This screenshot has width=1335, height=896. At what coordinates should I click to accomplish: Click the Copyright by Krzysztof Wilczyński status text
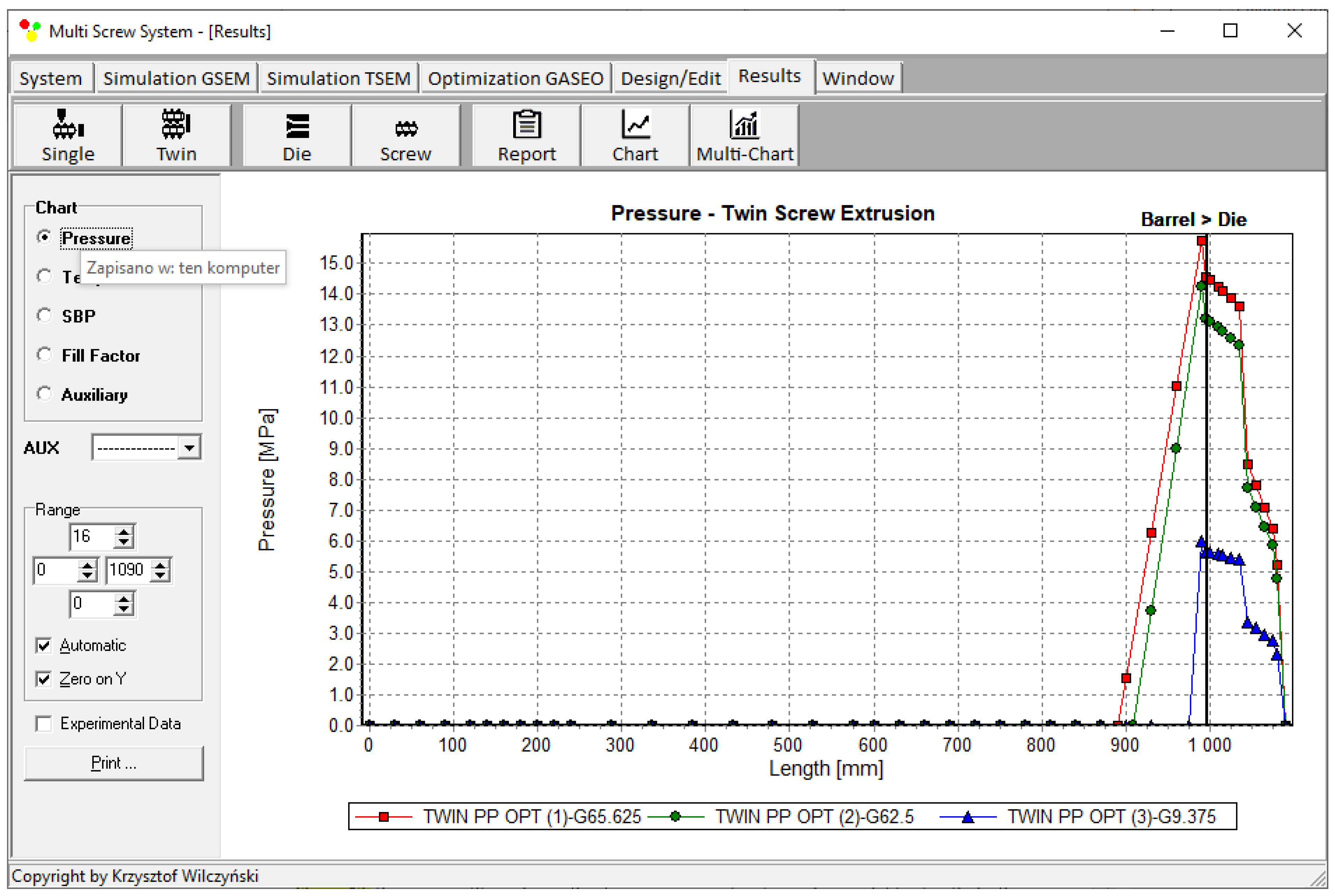coord(135,876)
